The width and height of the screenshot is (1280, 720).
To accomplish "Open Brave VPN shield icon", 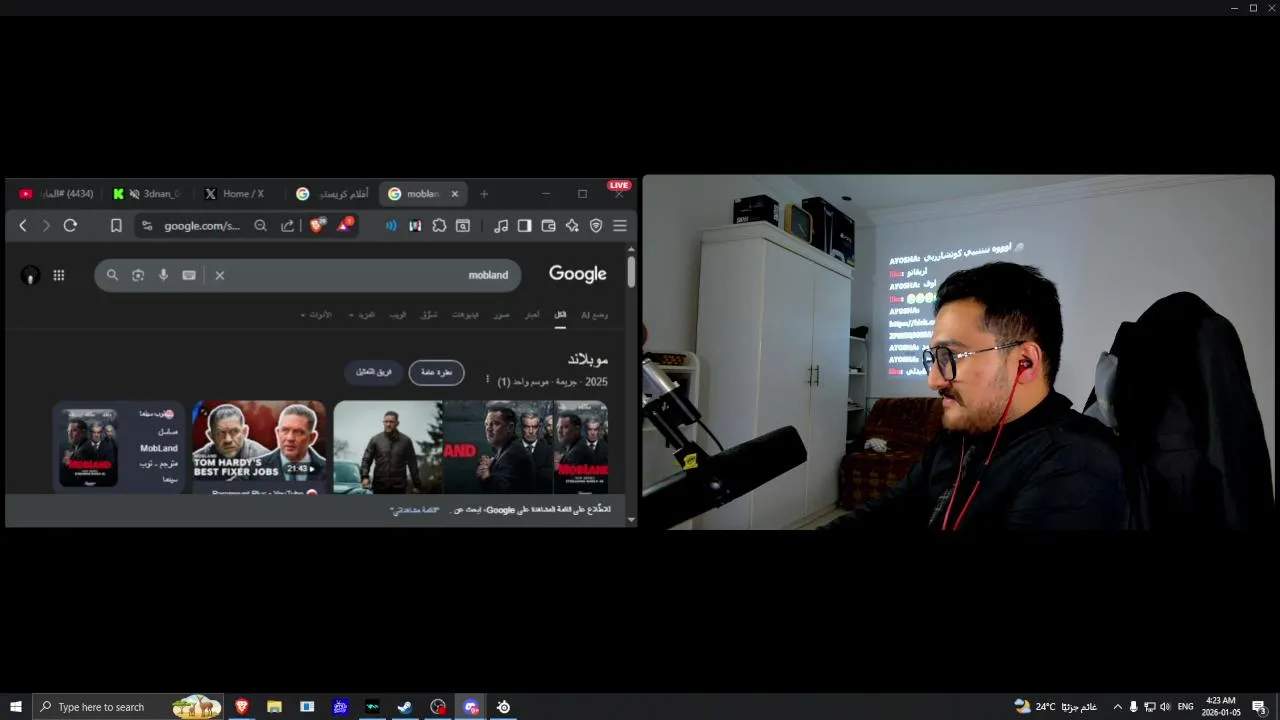I will coord(596,226).
